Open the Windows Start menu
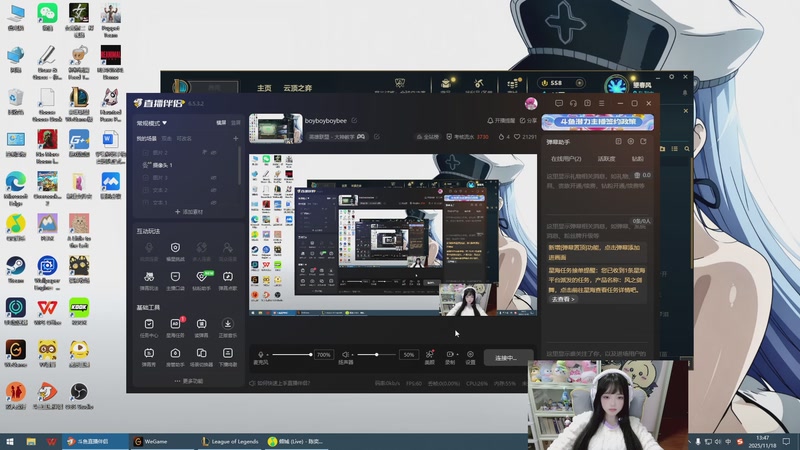The image size is (800, 450). (x=10, y=441)
